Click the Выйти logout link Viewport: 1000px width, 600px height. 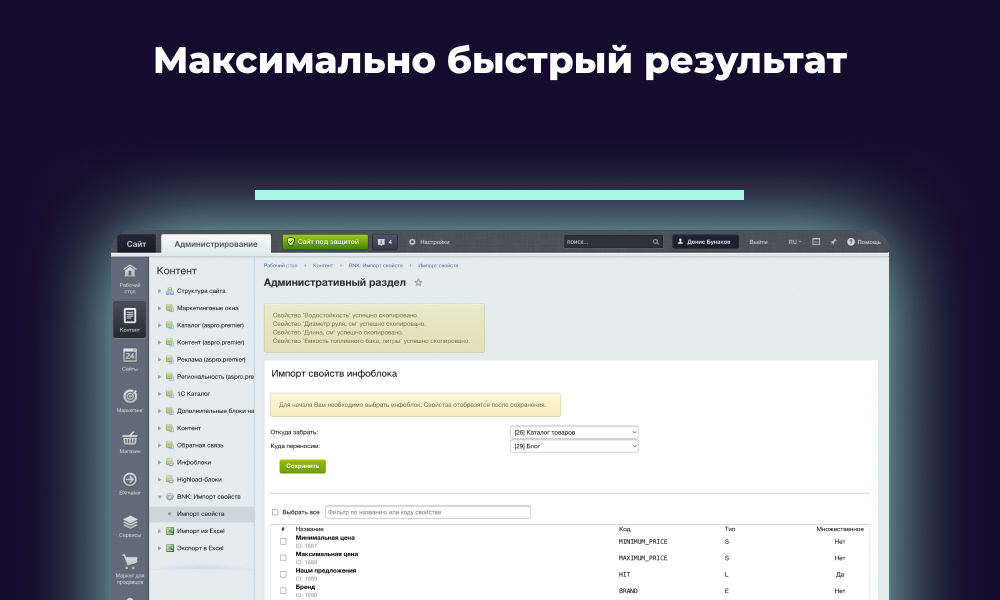pos(759,242)
